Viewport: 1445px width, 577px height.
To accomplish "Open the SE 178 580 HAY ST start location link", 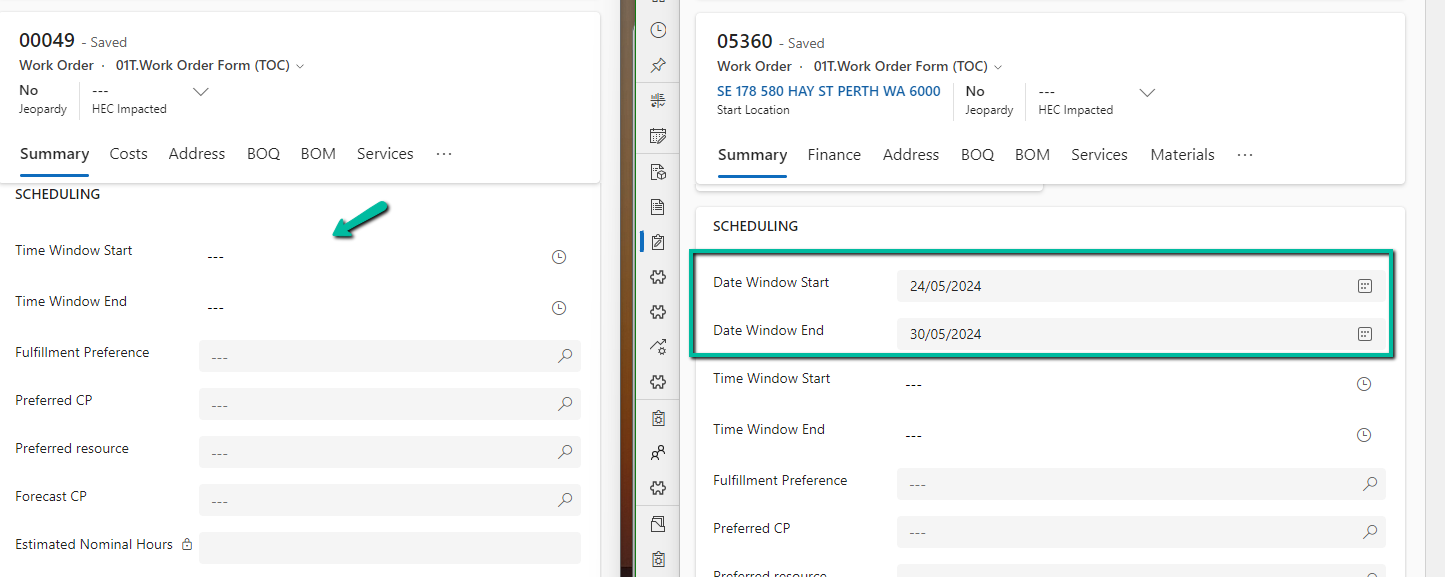I will point(828,91).
